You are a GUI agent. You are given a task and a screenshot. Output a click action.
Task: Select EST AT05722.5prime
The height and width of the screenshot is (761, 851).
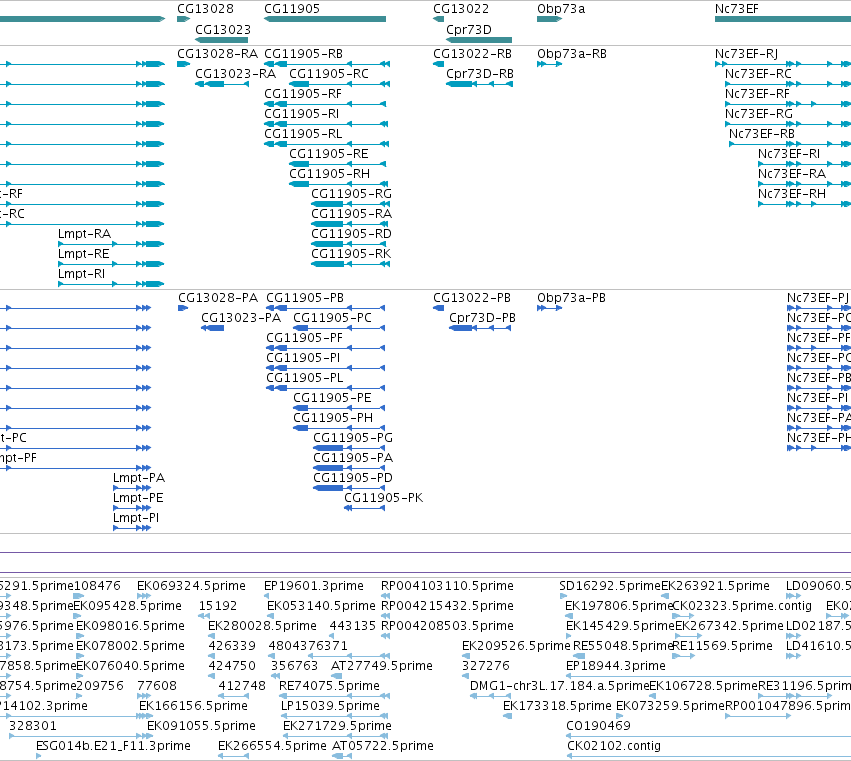pos(383,746)
